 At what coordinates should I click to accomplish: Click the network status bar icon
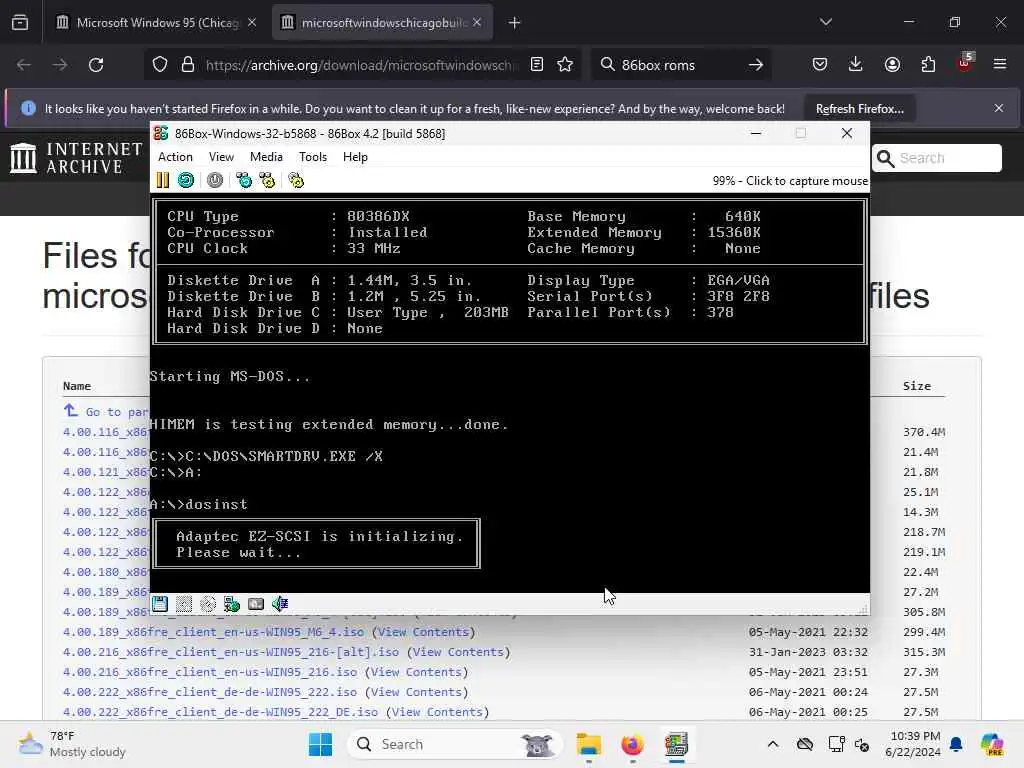pos(232,604)
